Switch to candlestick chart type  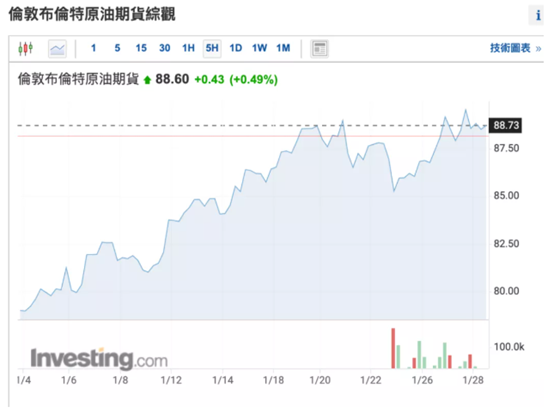click(25, 48)
